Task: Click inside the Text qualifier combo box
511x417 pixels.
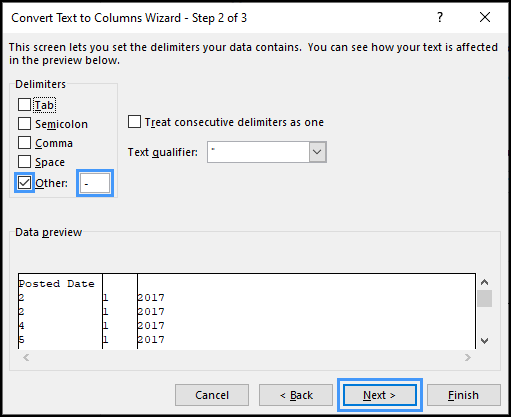Action: [258, 152]
